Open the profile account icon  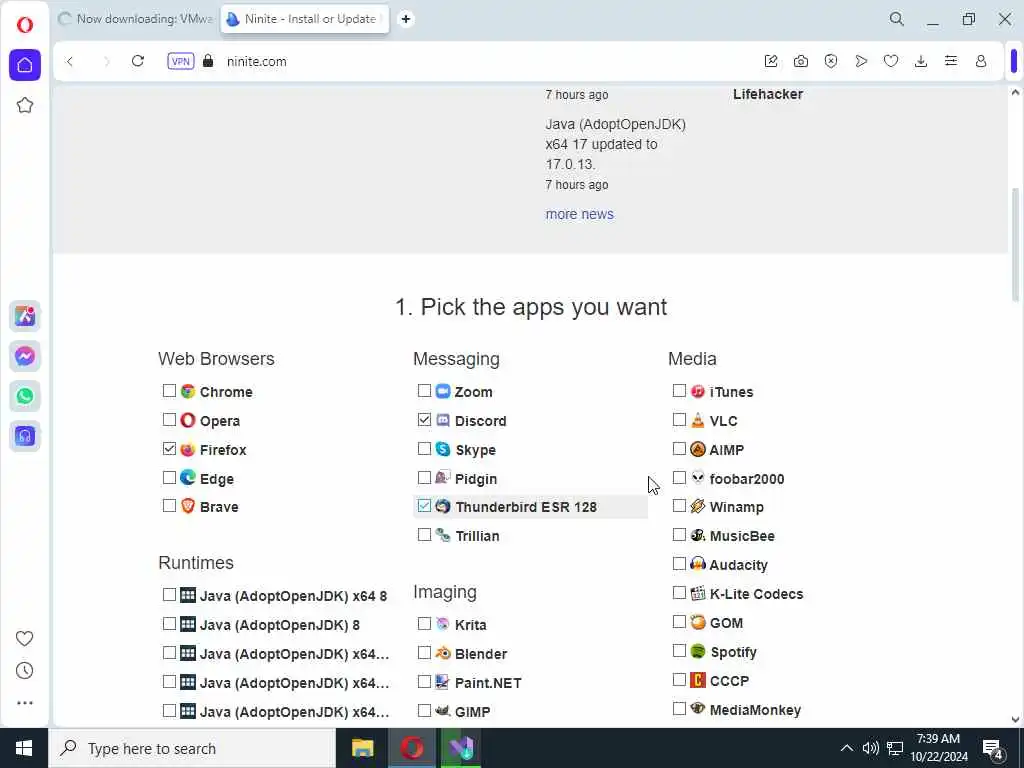point(981,61)
